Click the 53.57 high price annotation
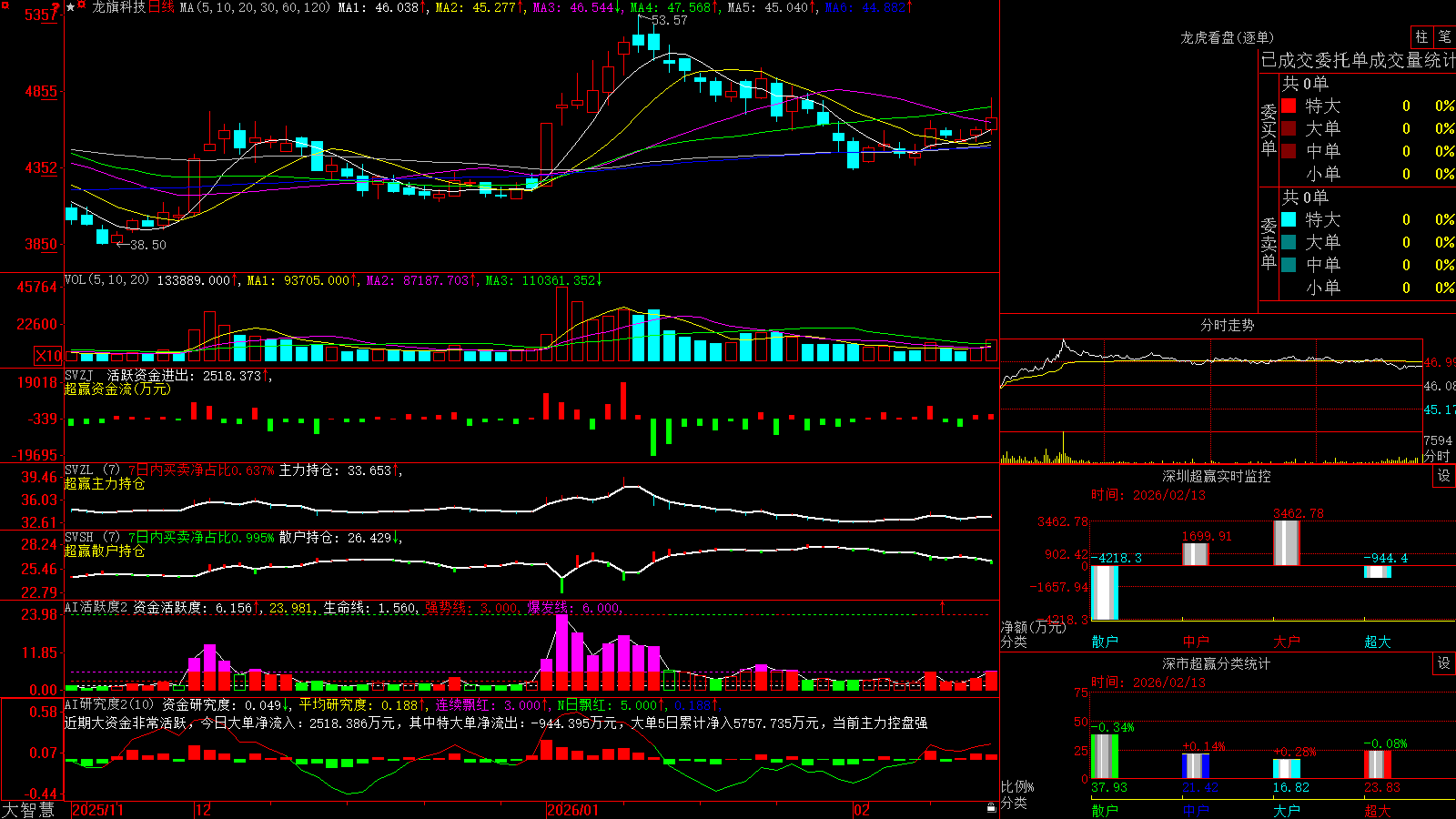Viewport: 1456px width, 819px height. coord(670,20)
